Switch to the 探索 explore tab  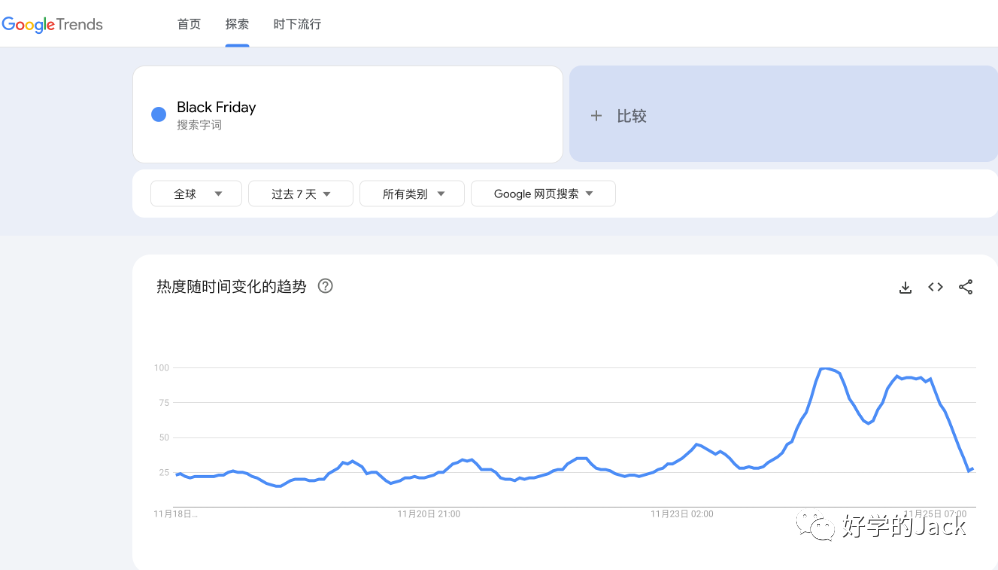pyautogui.click(x=237, y=24)
